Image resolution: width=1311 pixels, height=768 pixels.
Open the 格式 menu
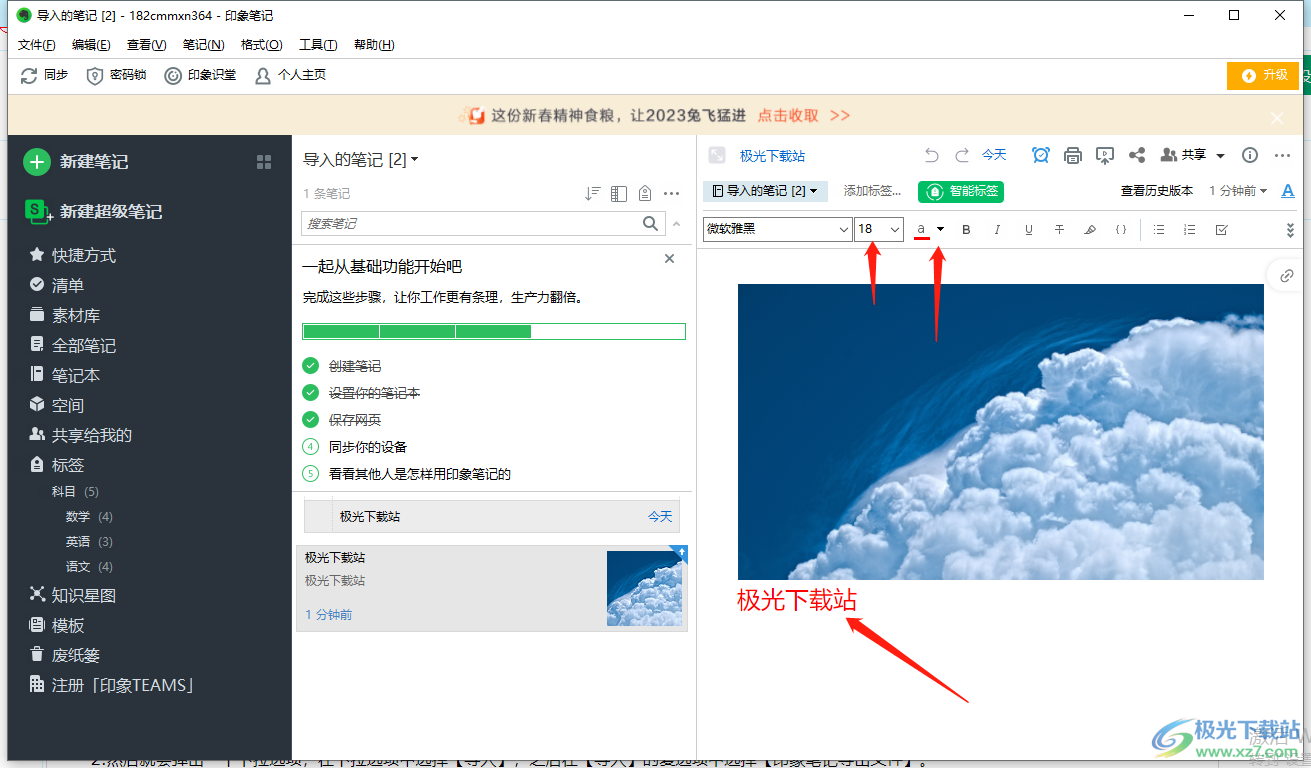click(262, 45)
